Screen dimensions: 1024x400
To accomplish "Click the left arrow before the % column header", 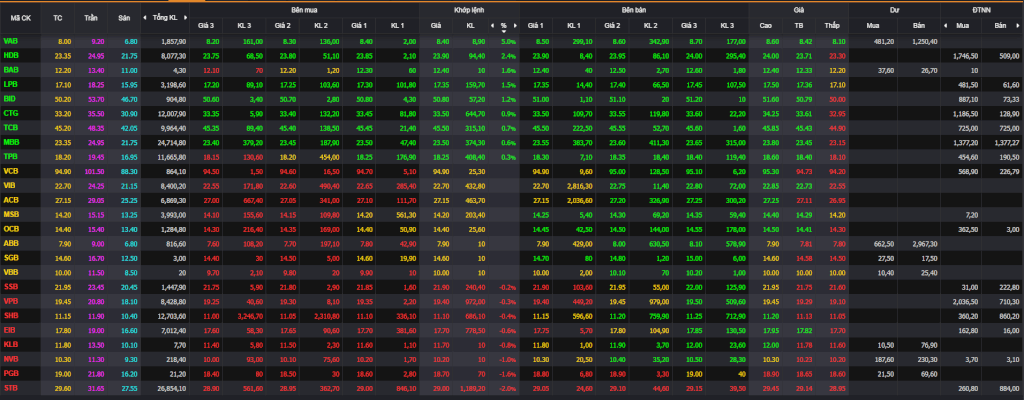I will point(492,26).
